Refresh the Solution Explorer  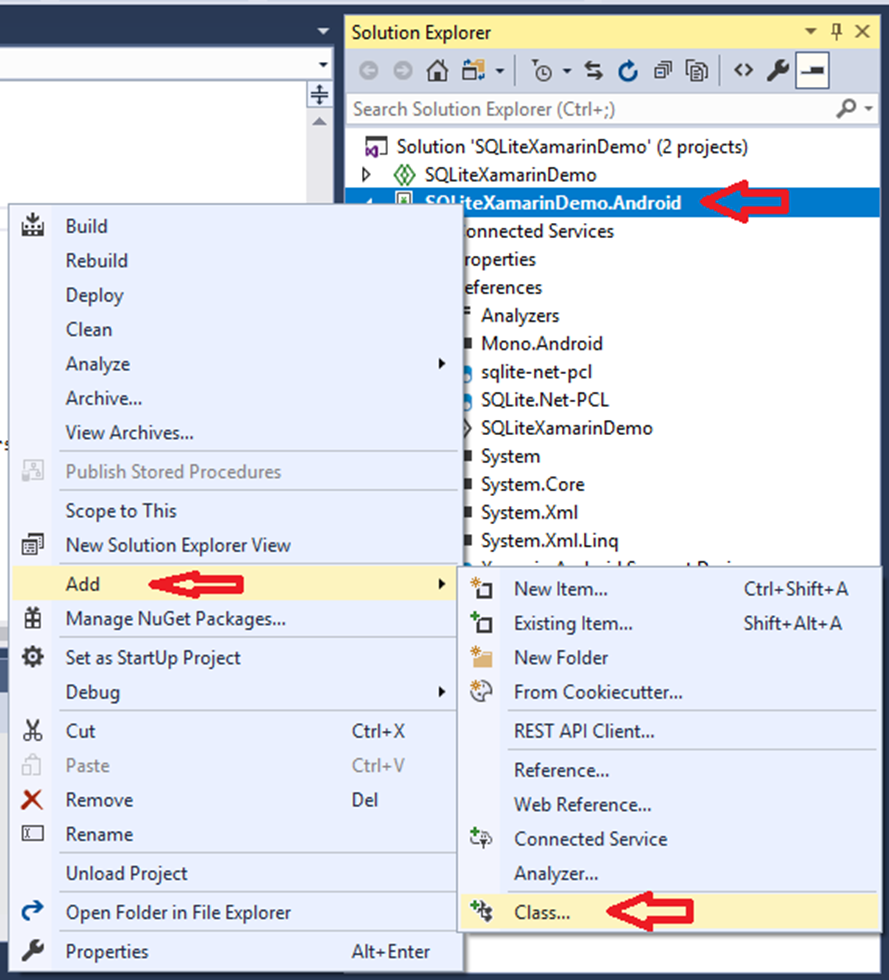(628, 71)
